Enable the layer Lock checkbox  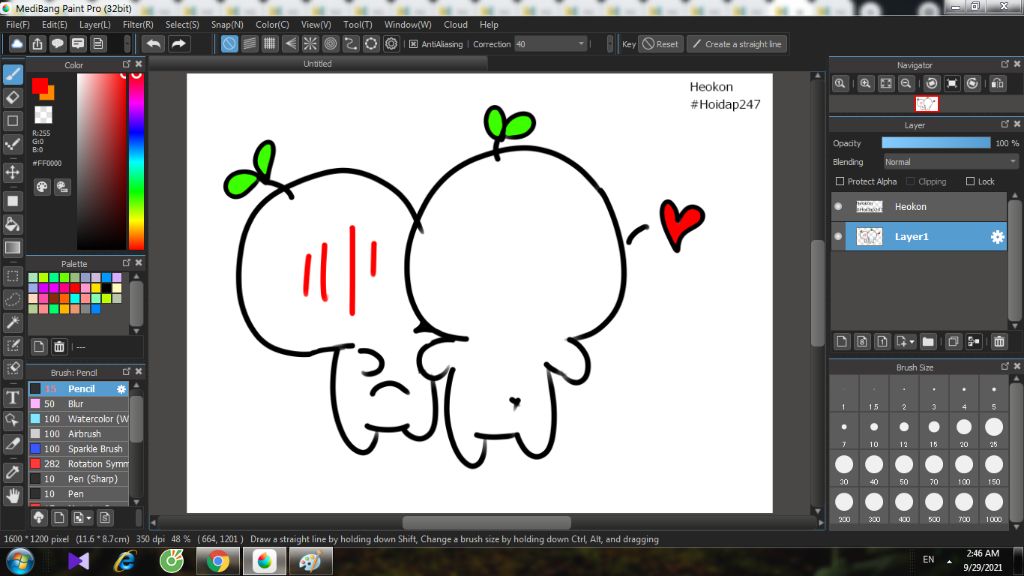coord(970,182)
